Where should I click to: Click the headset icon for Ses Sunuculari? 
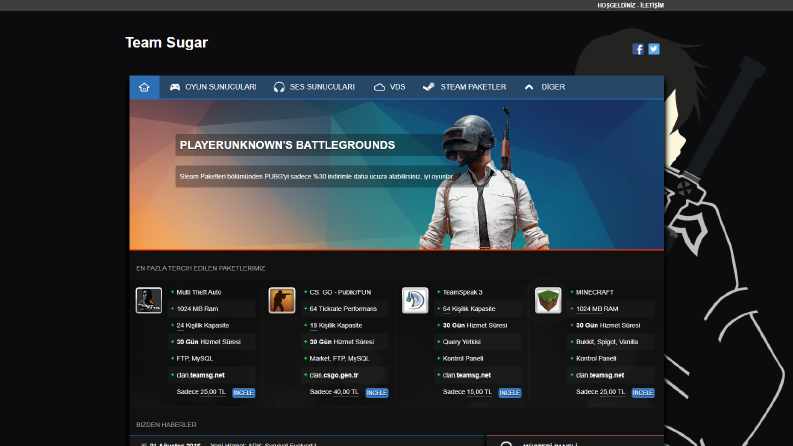pos(279,87)
